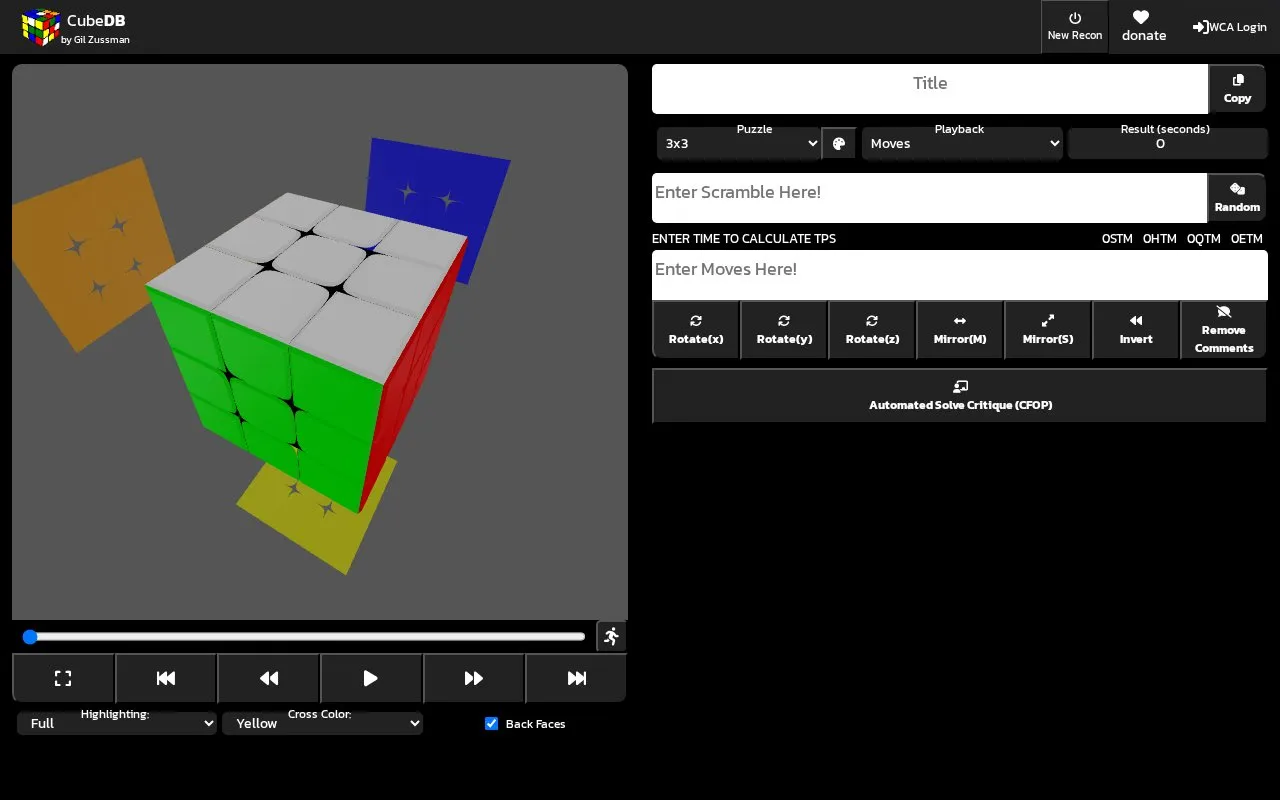Viewport: 1280px width, 800px height.
Task: Skip to the end of playback
Action: click(576, 678)
